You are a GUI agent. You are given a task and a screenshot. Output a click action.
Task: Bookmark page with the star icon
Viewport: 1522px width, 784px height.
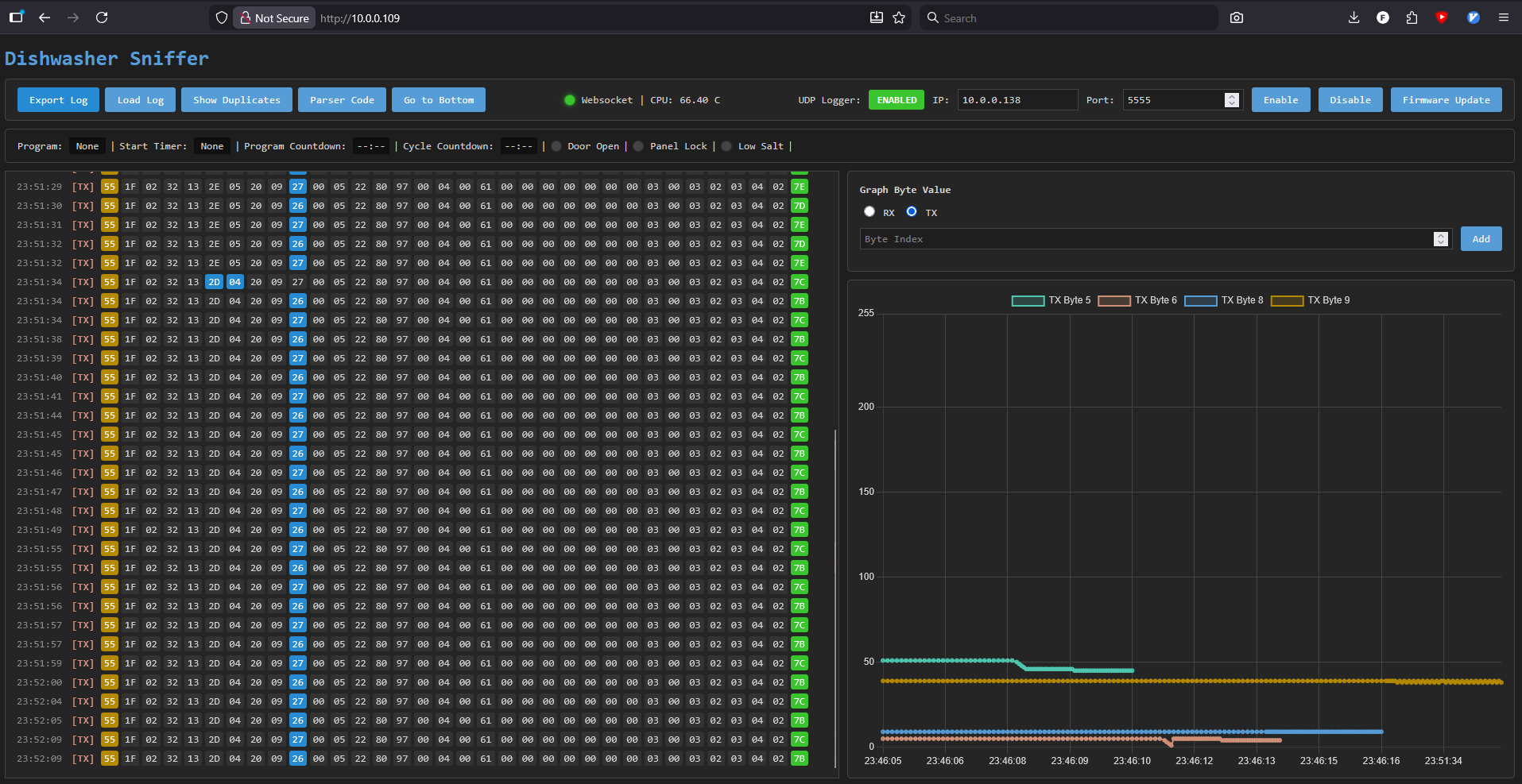point(899,17)
